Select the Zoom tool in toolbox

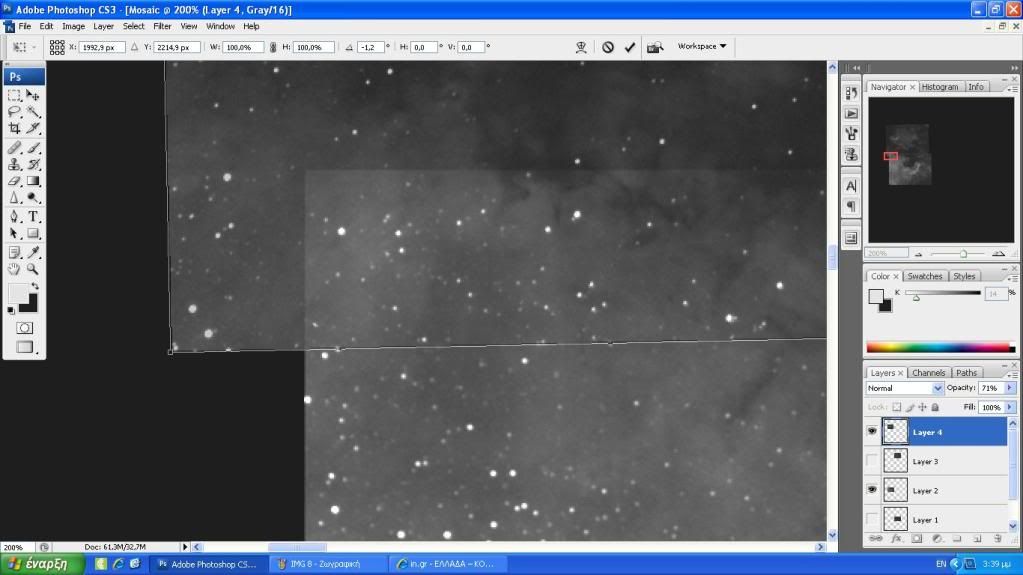(33, 269)
